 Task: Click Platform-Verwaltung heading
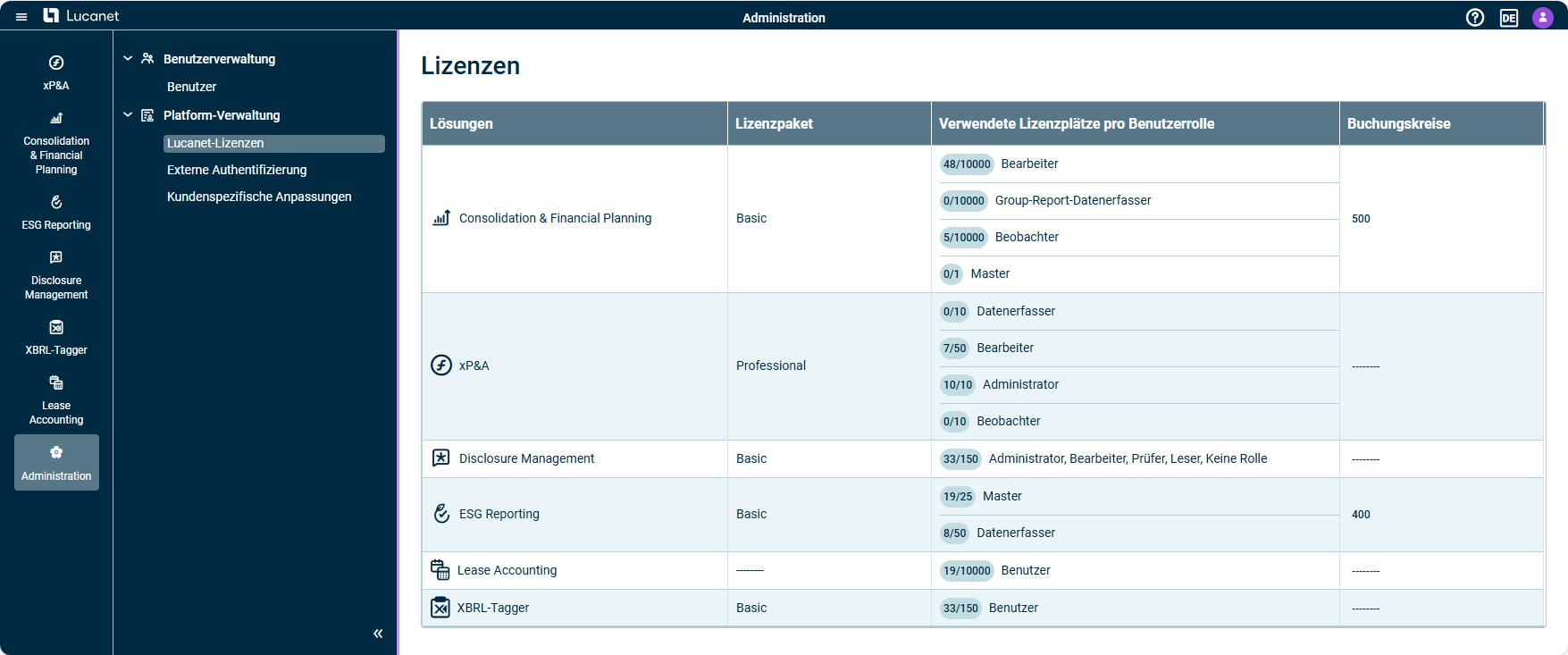pyautogui.click(x=222, y=115)
